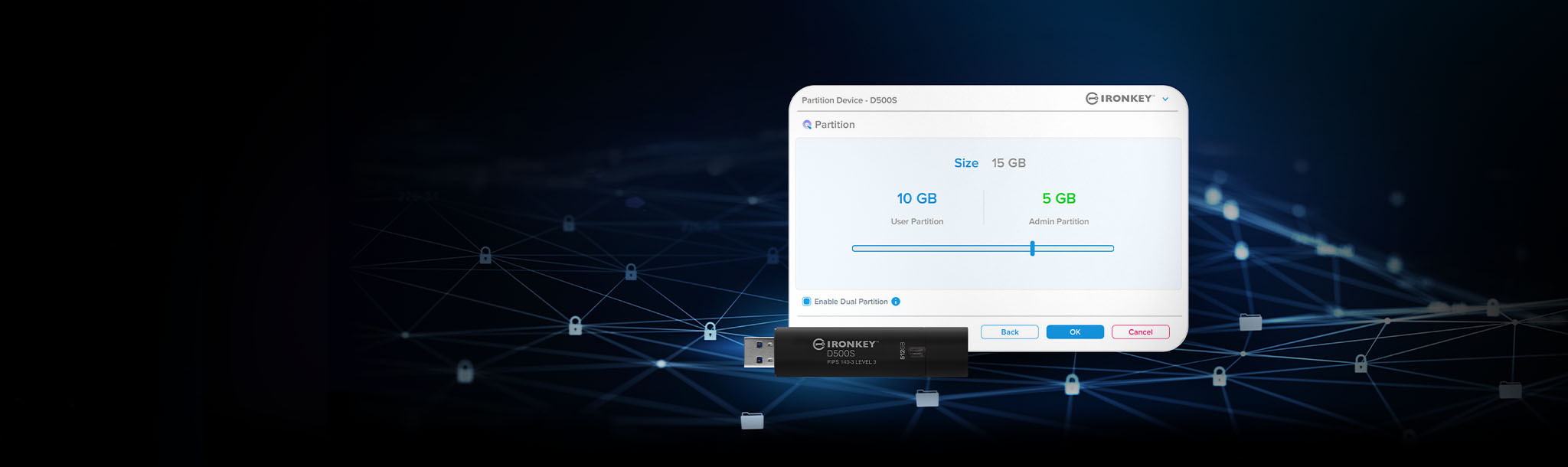Expand the dropdown chevron beside IronKey logo
1568x467 pixels.
click(x=1165, y=99)
